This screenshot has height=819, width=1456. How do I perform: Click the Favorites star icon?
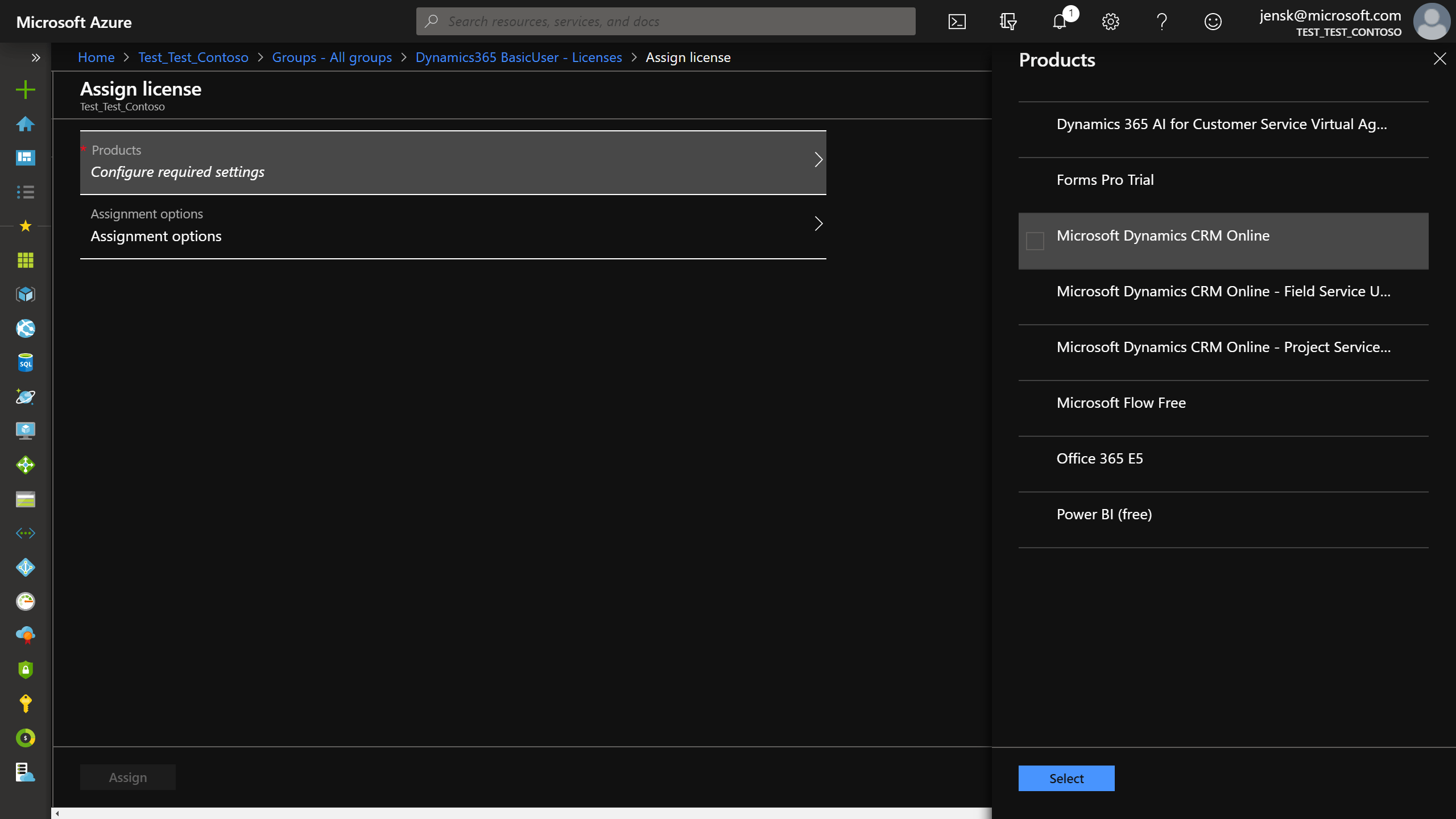[25, 226]
